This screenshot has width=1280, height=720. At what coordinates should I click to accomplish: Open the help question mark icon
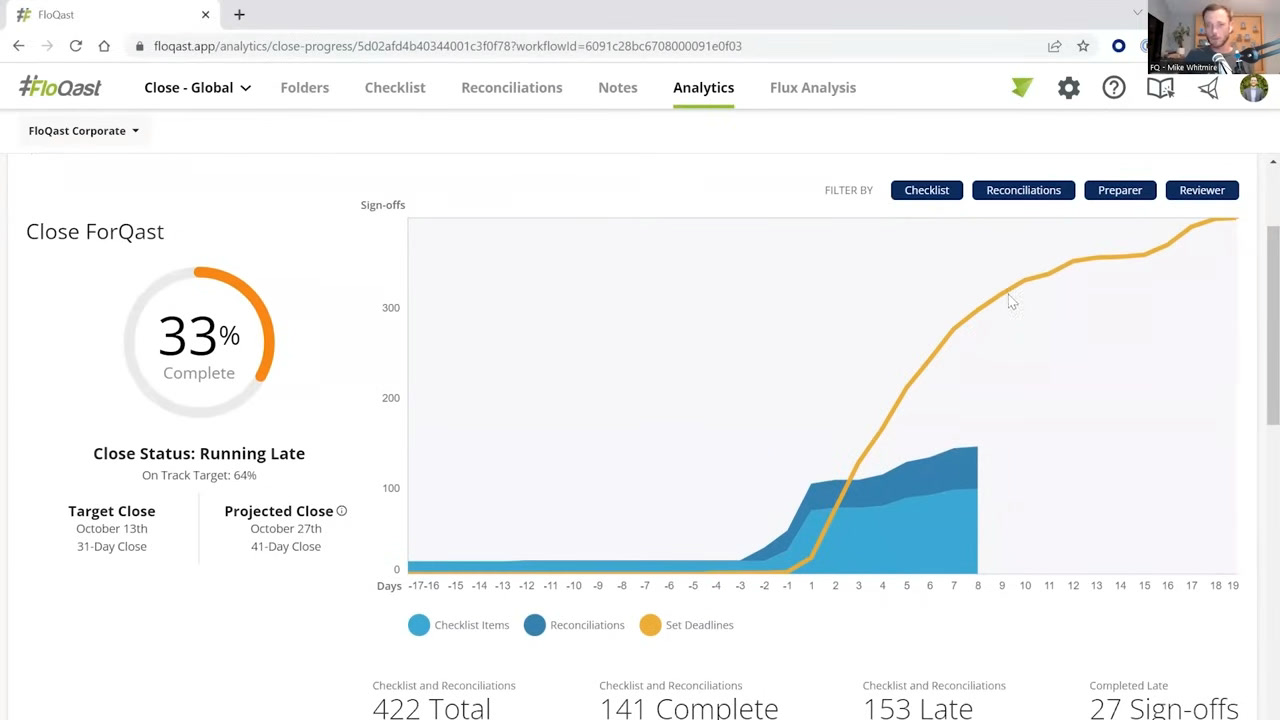(x=1114, y=88)
